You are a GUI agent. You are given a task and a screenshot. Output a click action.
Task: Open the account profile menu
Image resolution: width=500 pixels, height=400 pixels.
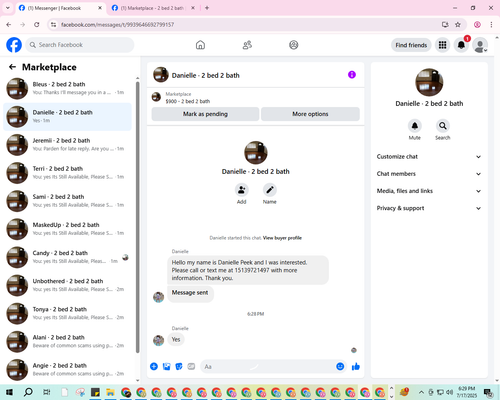coord(480,45)
